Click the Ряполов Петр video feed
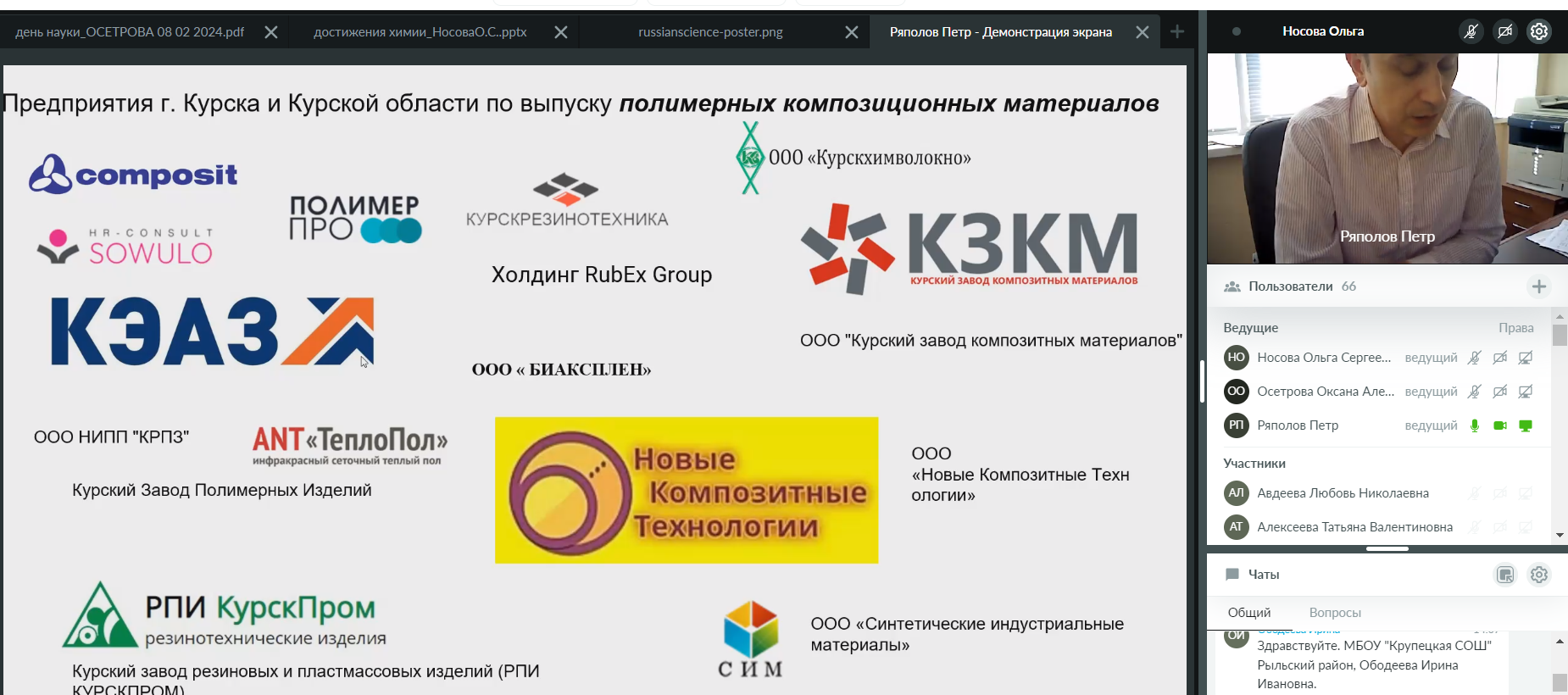 1387,159
